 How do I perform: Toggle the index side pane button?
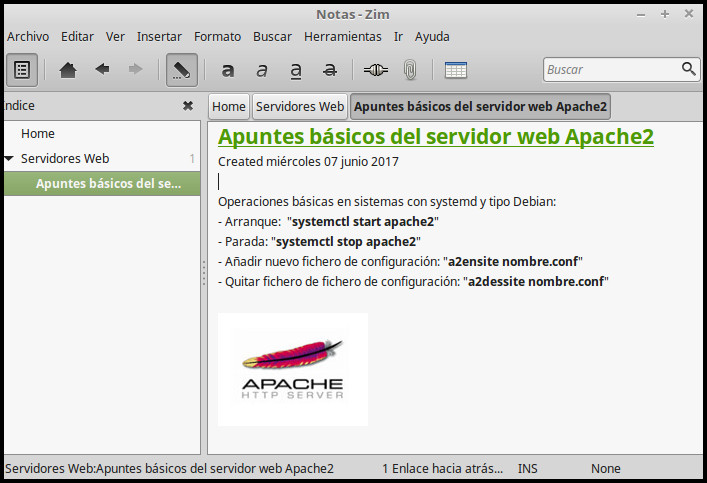pos(22,70)
